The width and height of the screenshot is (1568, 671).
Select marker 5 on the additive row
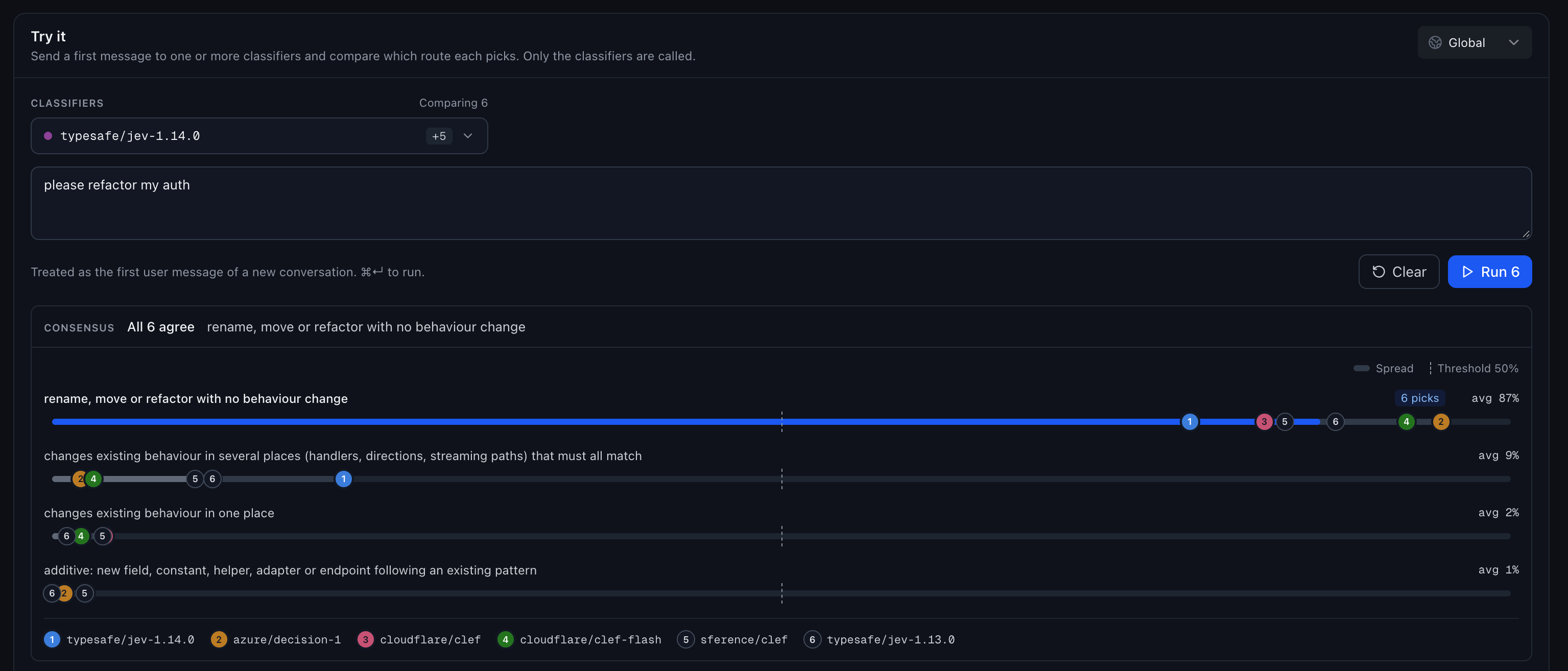coord(84,593)
